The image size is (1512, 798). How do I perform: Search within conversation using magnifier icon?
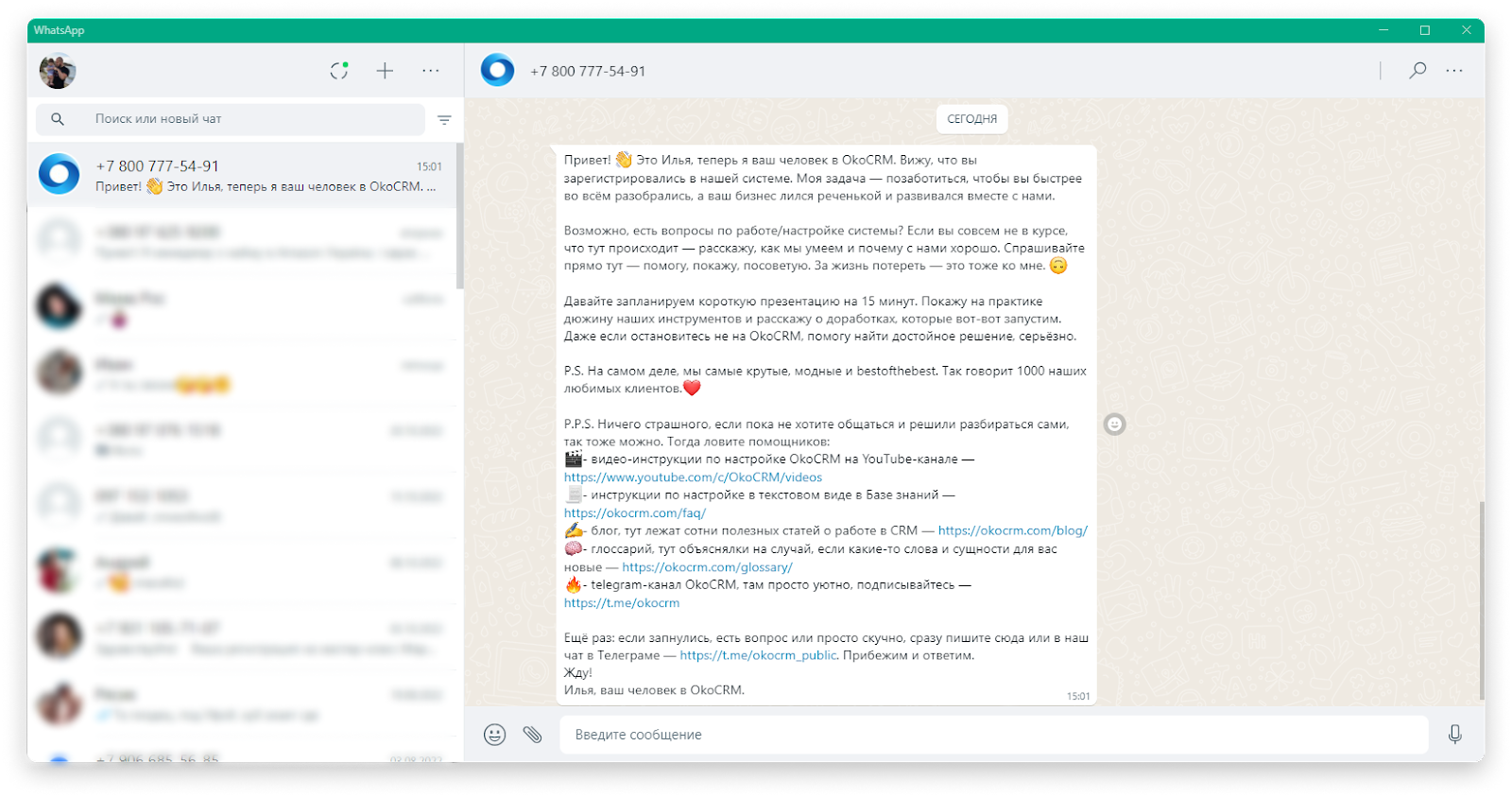[1417, 71]
